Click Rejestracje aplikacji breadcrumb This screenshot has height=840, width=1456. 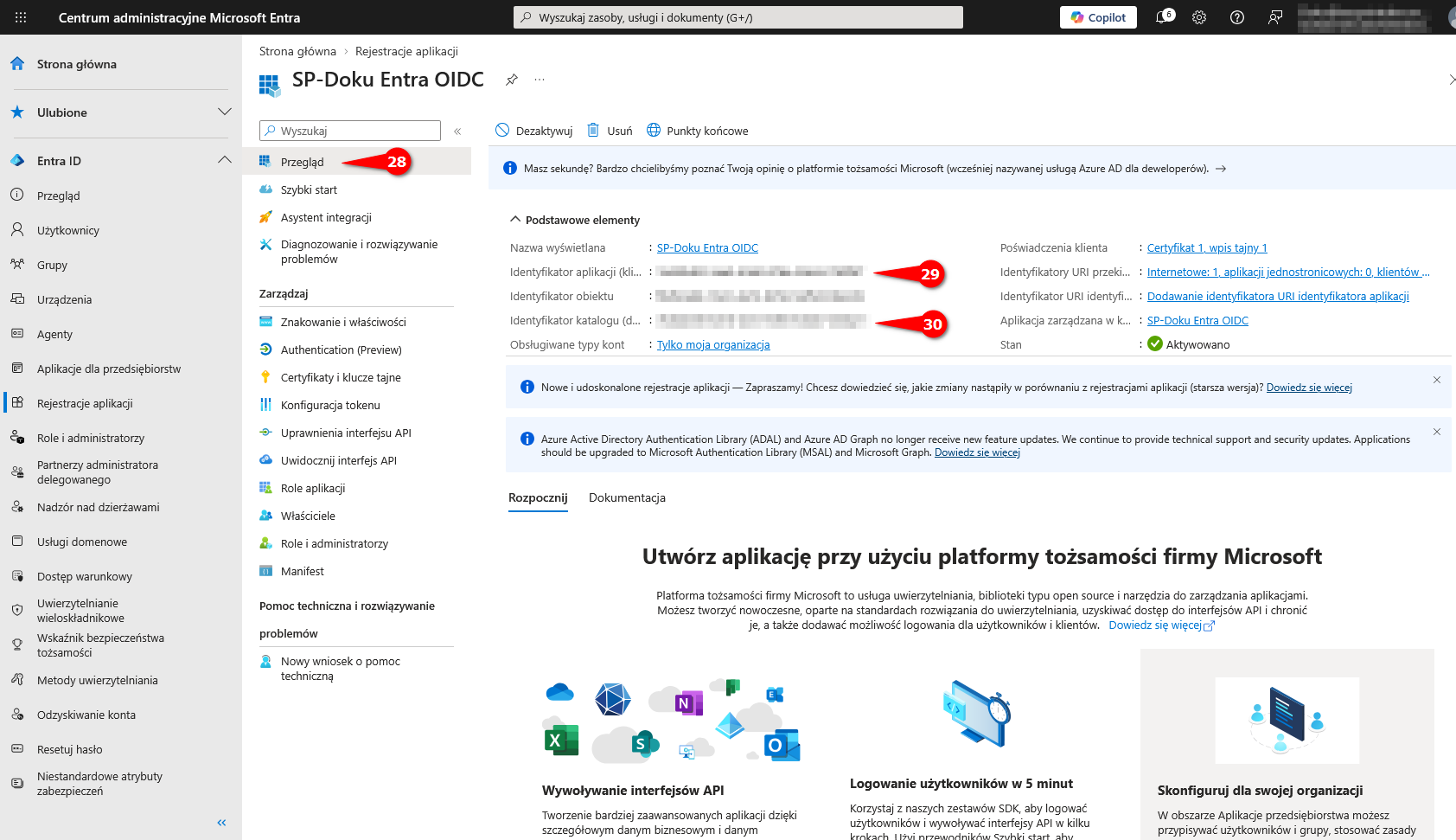[406, 51]
